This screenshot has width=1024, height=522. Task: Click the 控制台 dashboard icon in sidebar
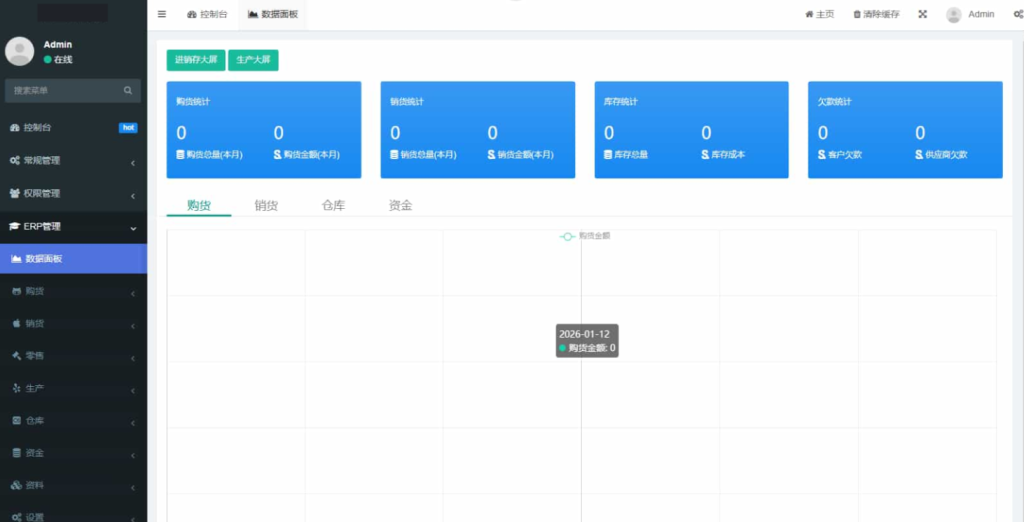click(x=15, y=128)
